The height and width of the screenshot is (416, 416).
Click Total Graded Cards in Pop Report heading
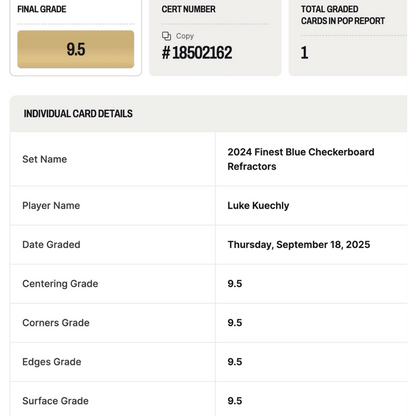(x=343, y=15)
